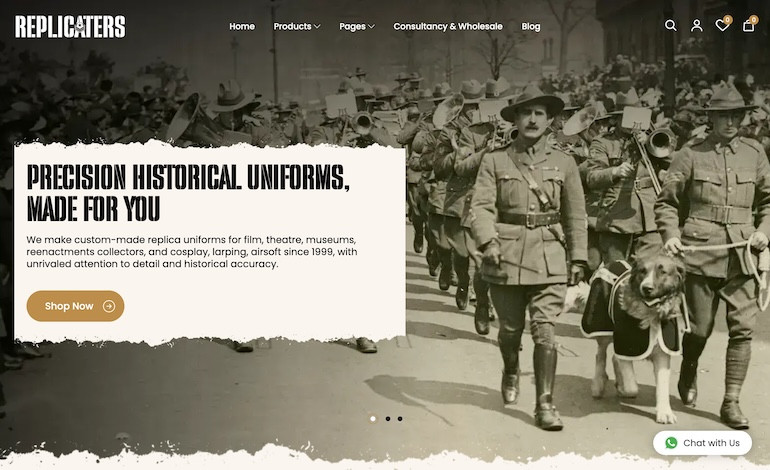770x470 pixels.
Task: Click the user account icon
Action: (697, 26)
